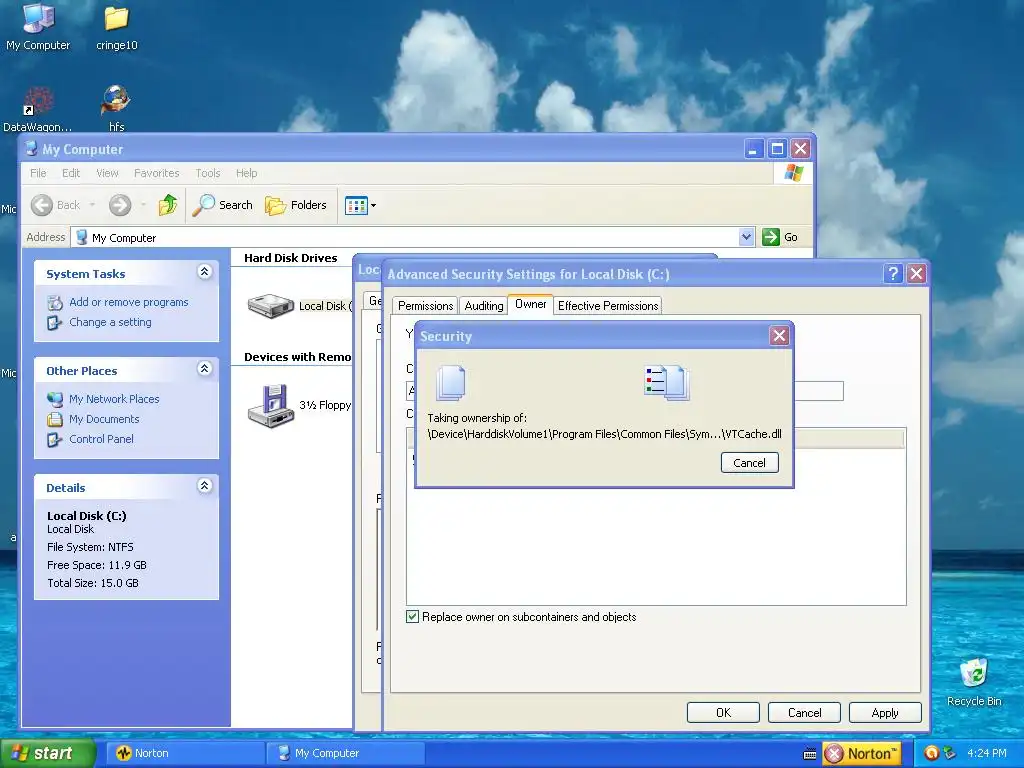Open the Back button history dropdown arrow

point(92,205)
